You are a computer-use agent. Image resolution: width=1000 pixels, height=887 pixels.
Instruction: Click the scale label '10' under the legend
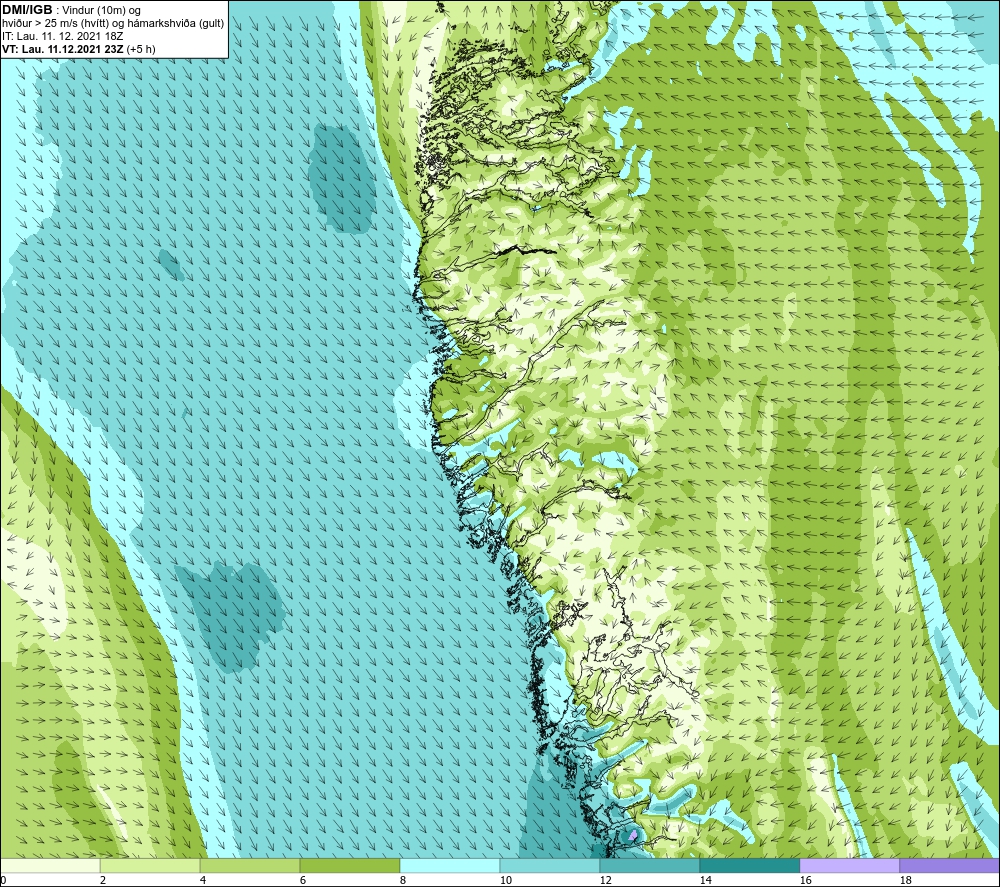[505, 881]
